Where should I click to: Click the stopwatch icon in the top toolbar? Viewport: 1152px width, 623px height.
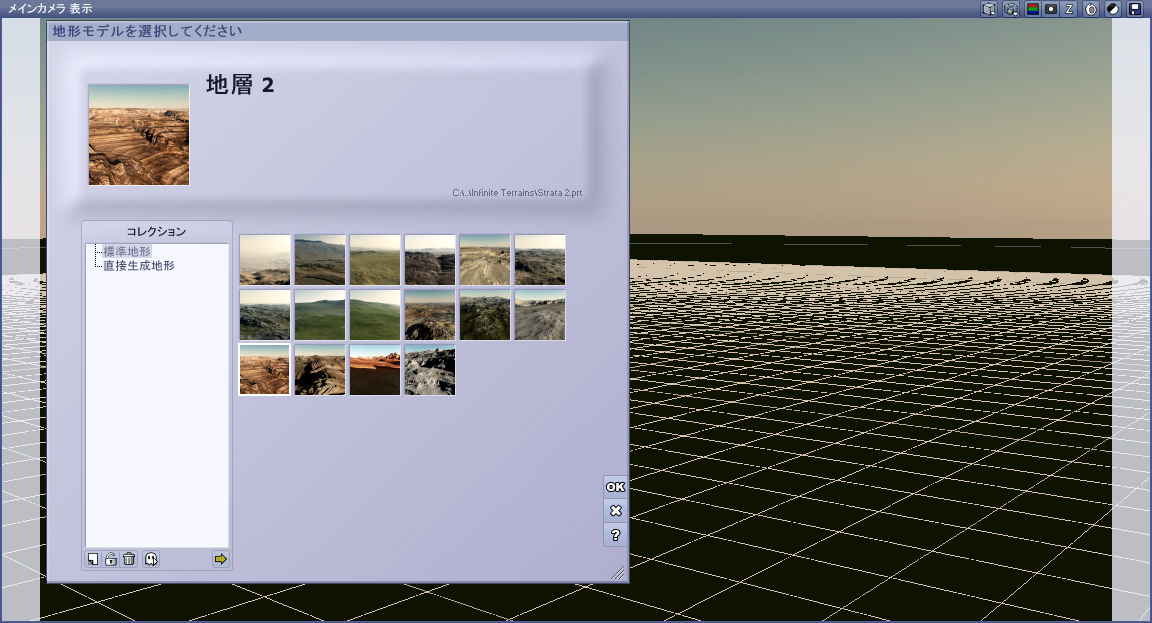pos(1091,9)
